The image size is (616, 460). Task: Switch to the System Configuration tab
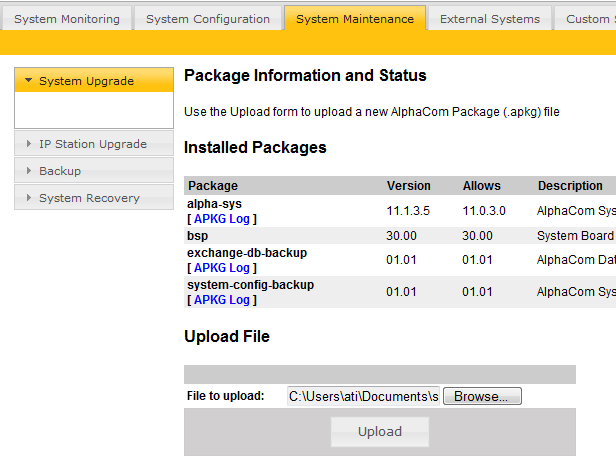tap(208, 19)
